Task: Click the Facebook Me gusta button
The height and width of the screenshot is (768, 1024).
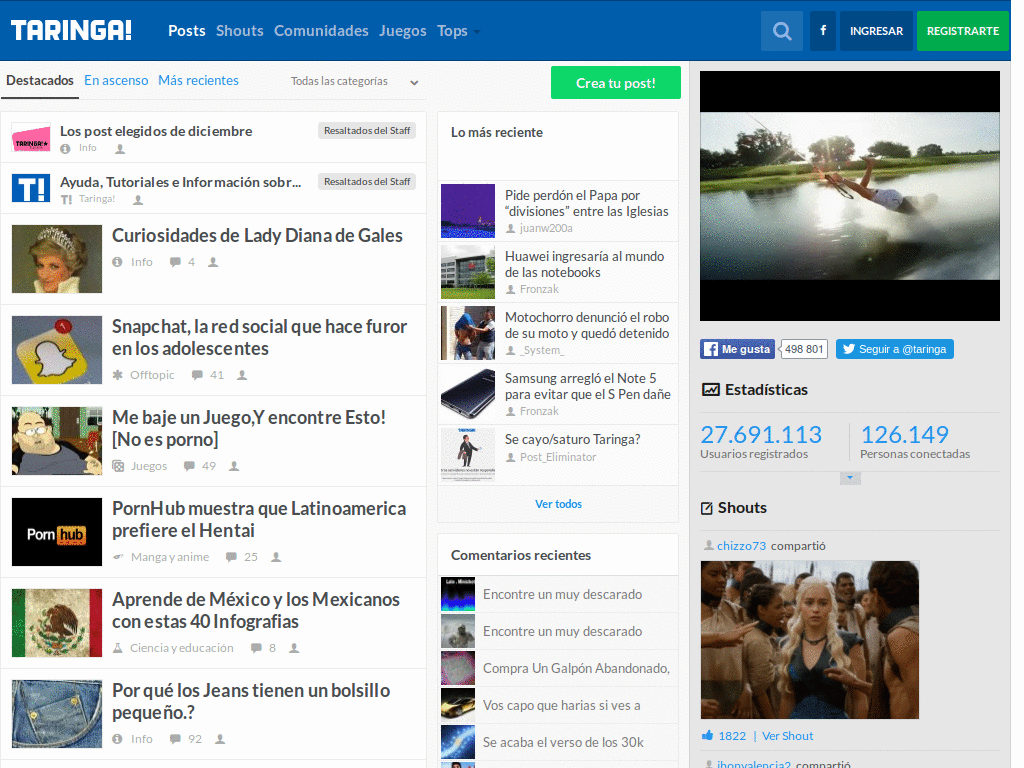Action: click(737, 349)
